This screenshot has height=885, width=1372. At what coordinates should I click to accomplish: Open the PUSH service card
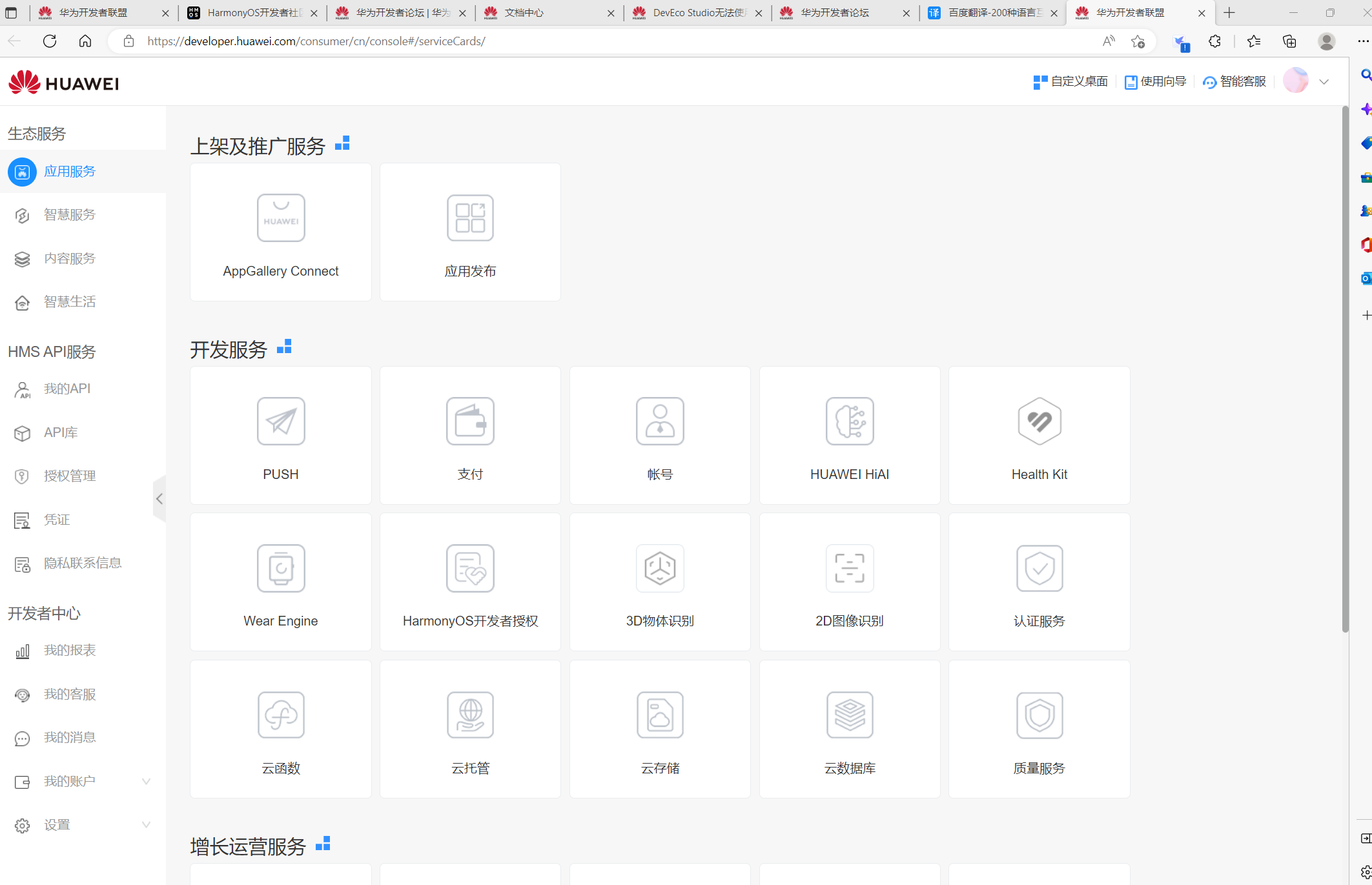click(280, 435)
